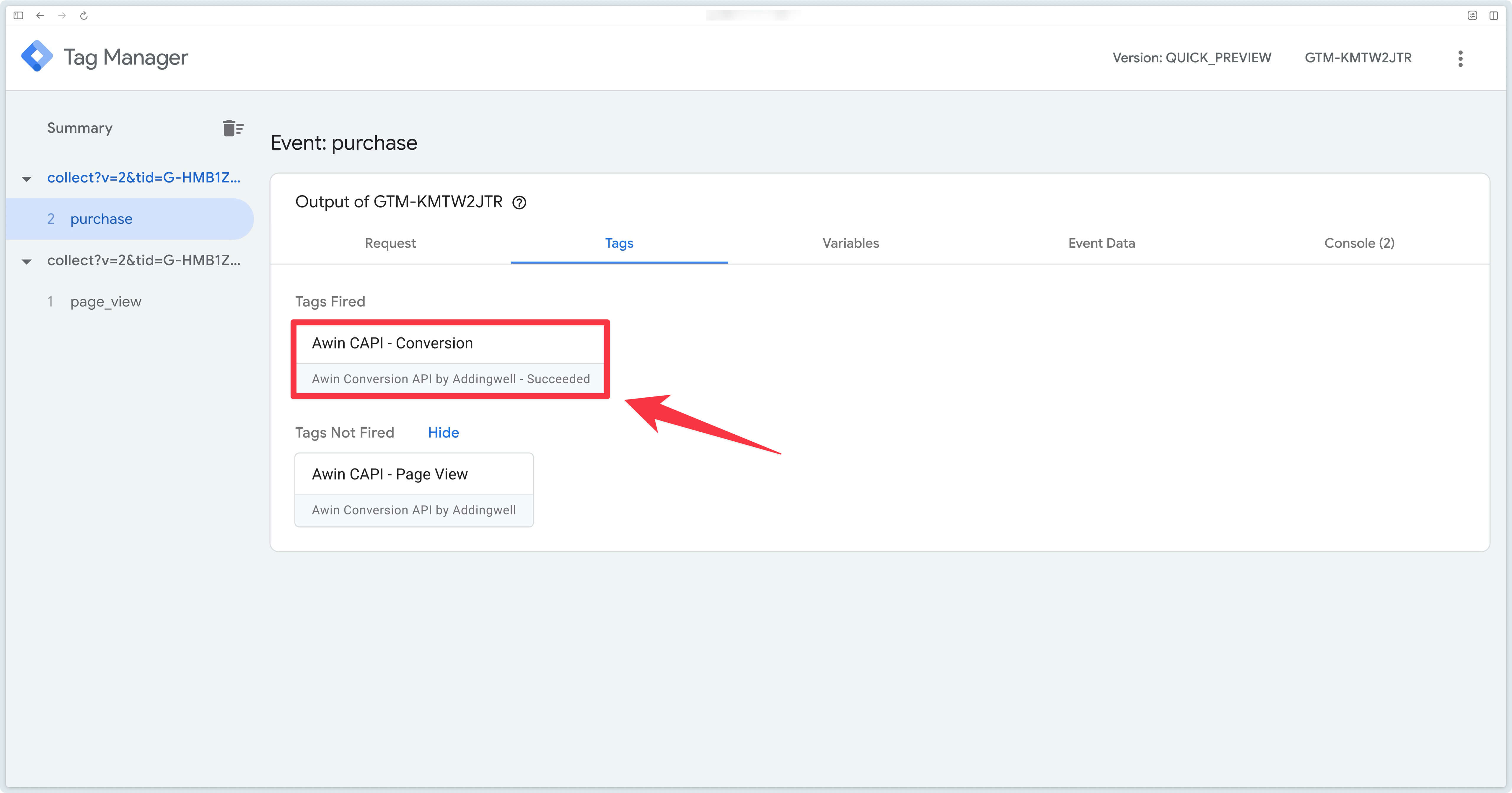1512x793 pixels.
Task: Click the Tags Fired section label
Action: tap(330, 302)
